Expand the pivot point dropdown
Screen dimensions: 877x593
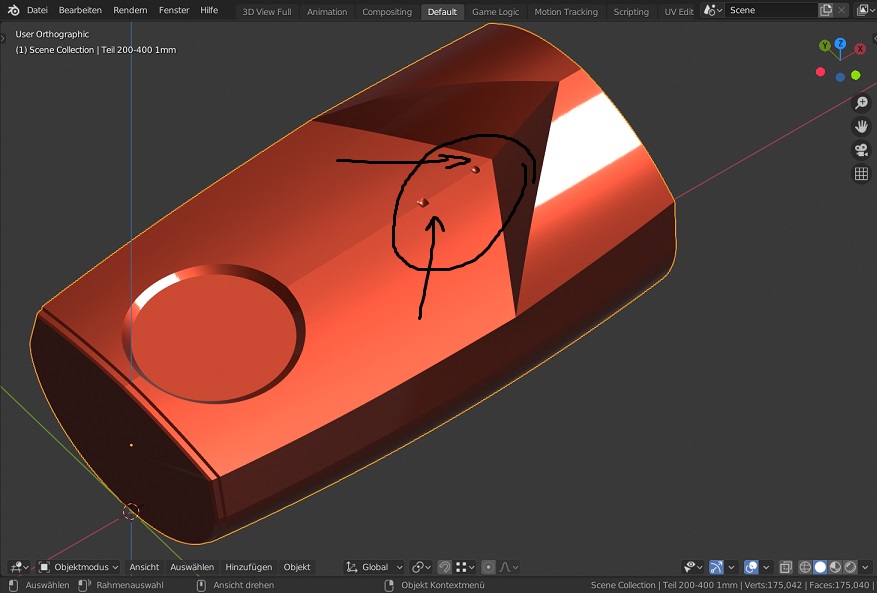(421, 567)
